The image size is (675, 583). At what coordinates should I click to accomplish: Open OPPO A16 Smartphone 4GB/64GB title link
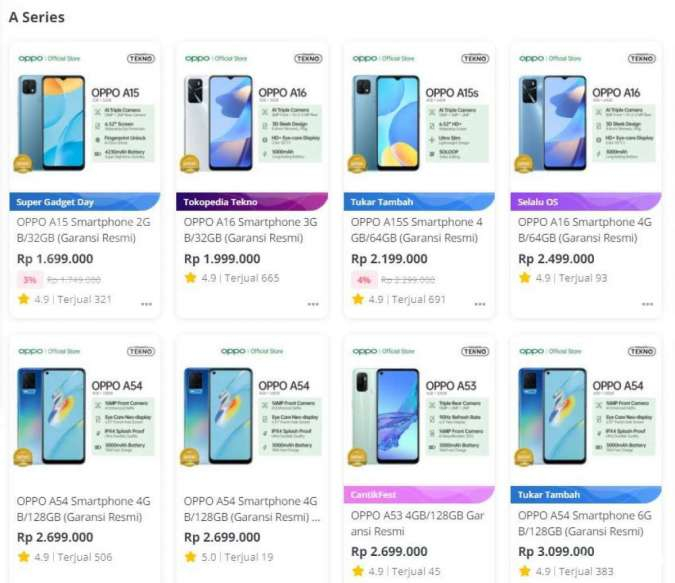pyautogui.click(x=585, y=230)
